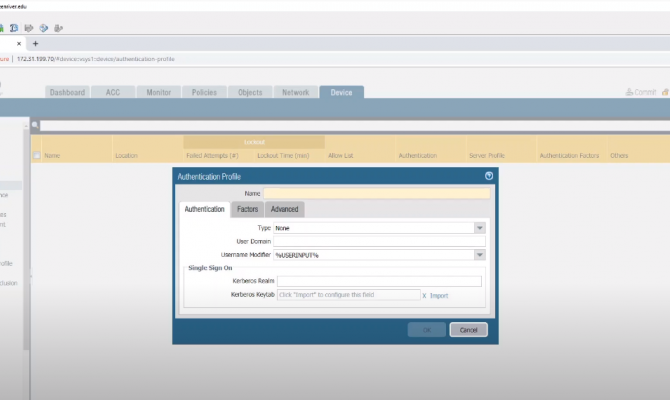670x400 pixels.
Task: Open a new browser tab with plus
Action: [x=35, y=44]
